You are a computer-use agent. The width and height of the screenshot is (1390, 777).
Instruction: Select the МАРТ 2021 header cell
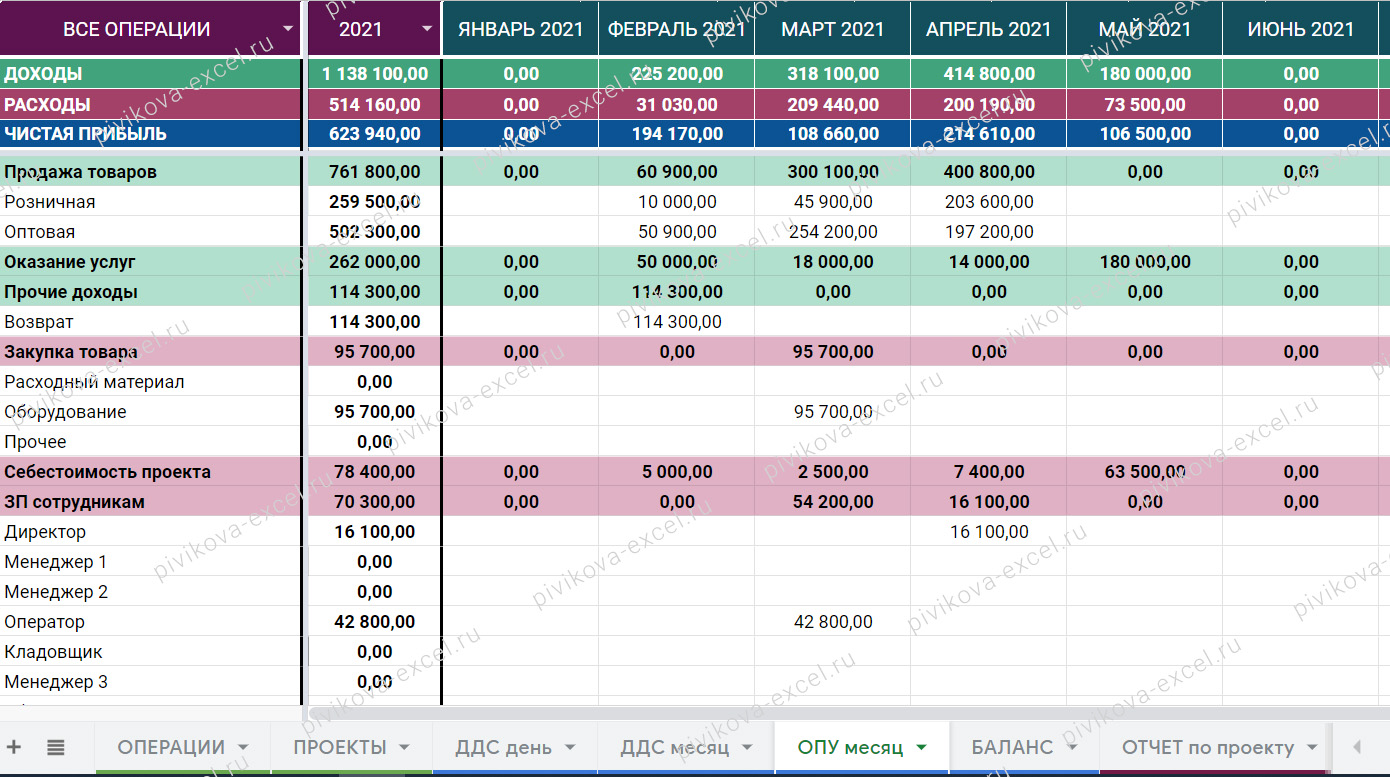tap(833, 29)
